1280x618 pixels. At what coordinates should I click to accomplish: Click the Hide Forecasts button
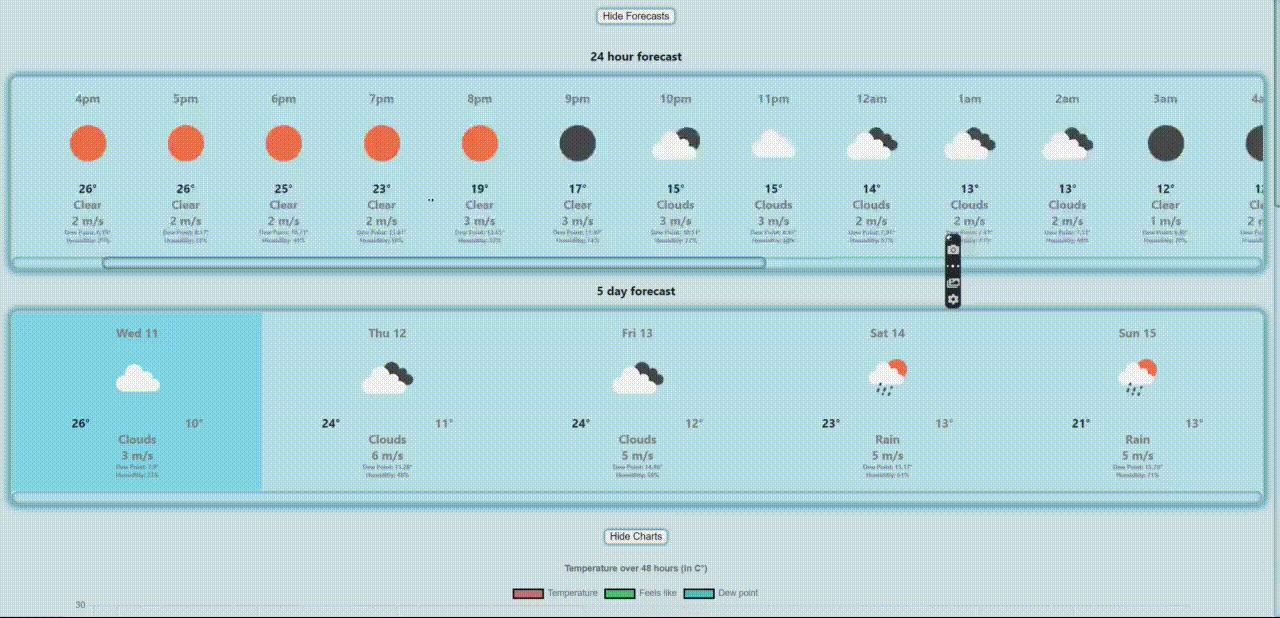(636, 16)
